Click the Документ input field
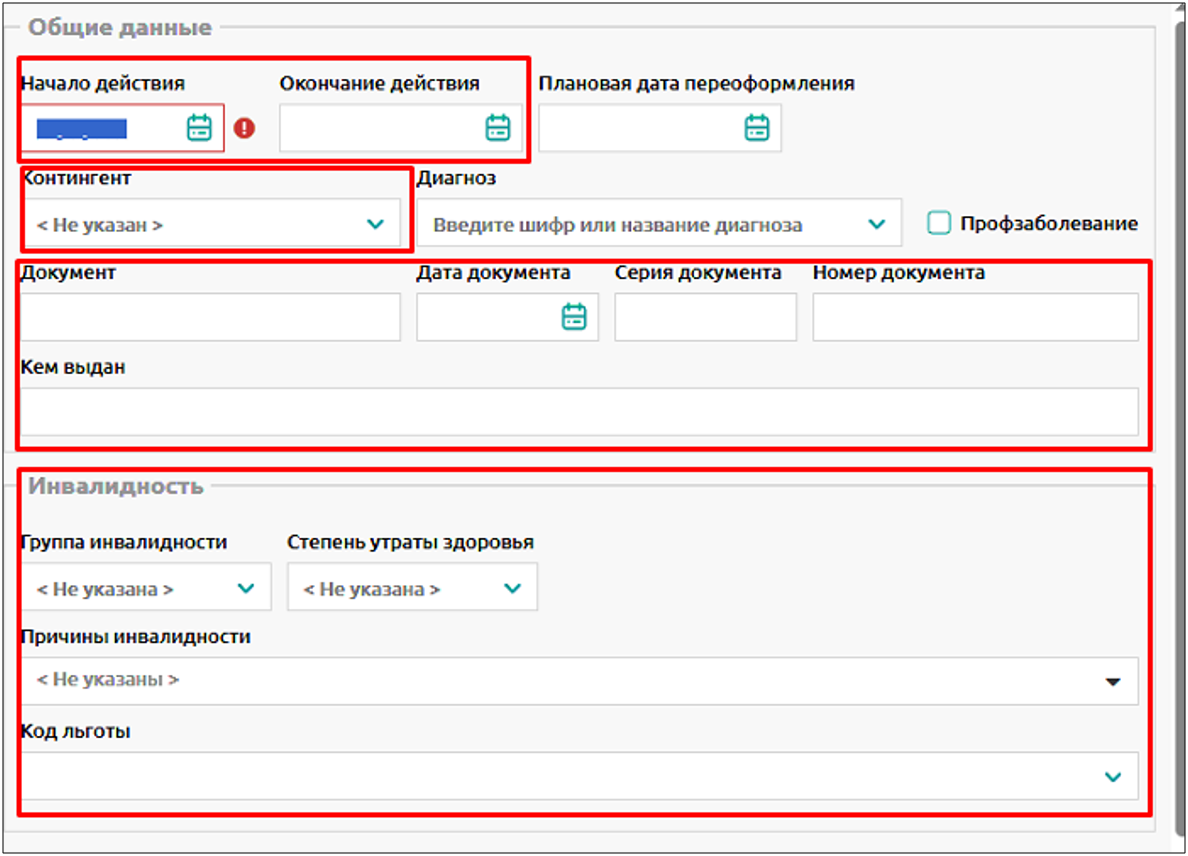Viewport: 1188px width, 856px height. pos(210,317)
